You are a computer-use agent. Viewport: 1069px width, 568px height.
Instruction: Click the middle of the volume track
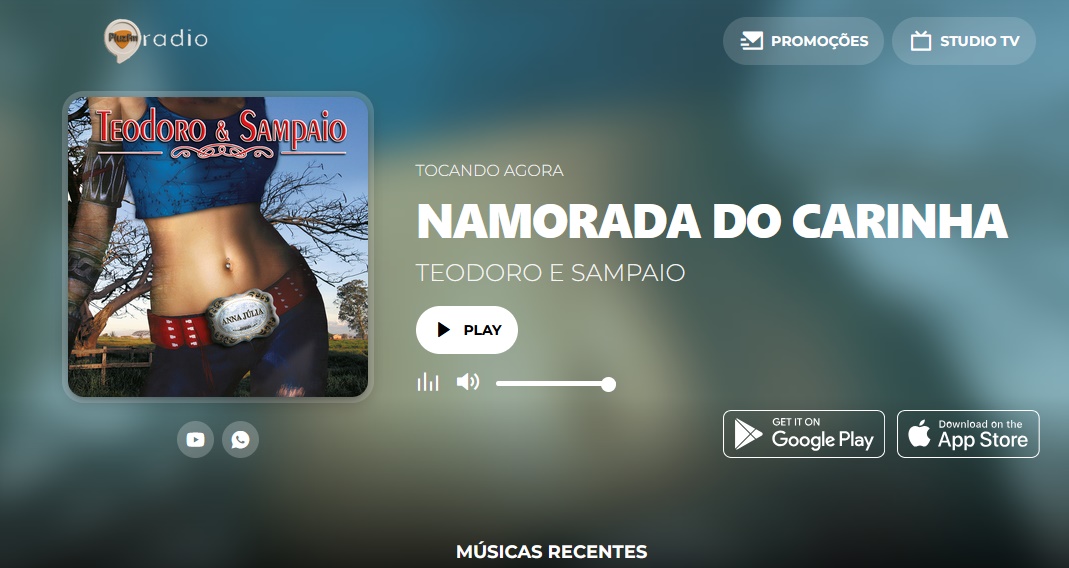click(553, 384)
